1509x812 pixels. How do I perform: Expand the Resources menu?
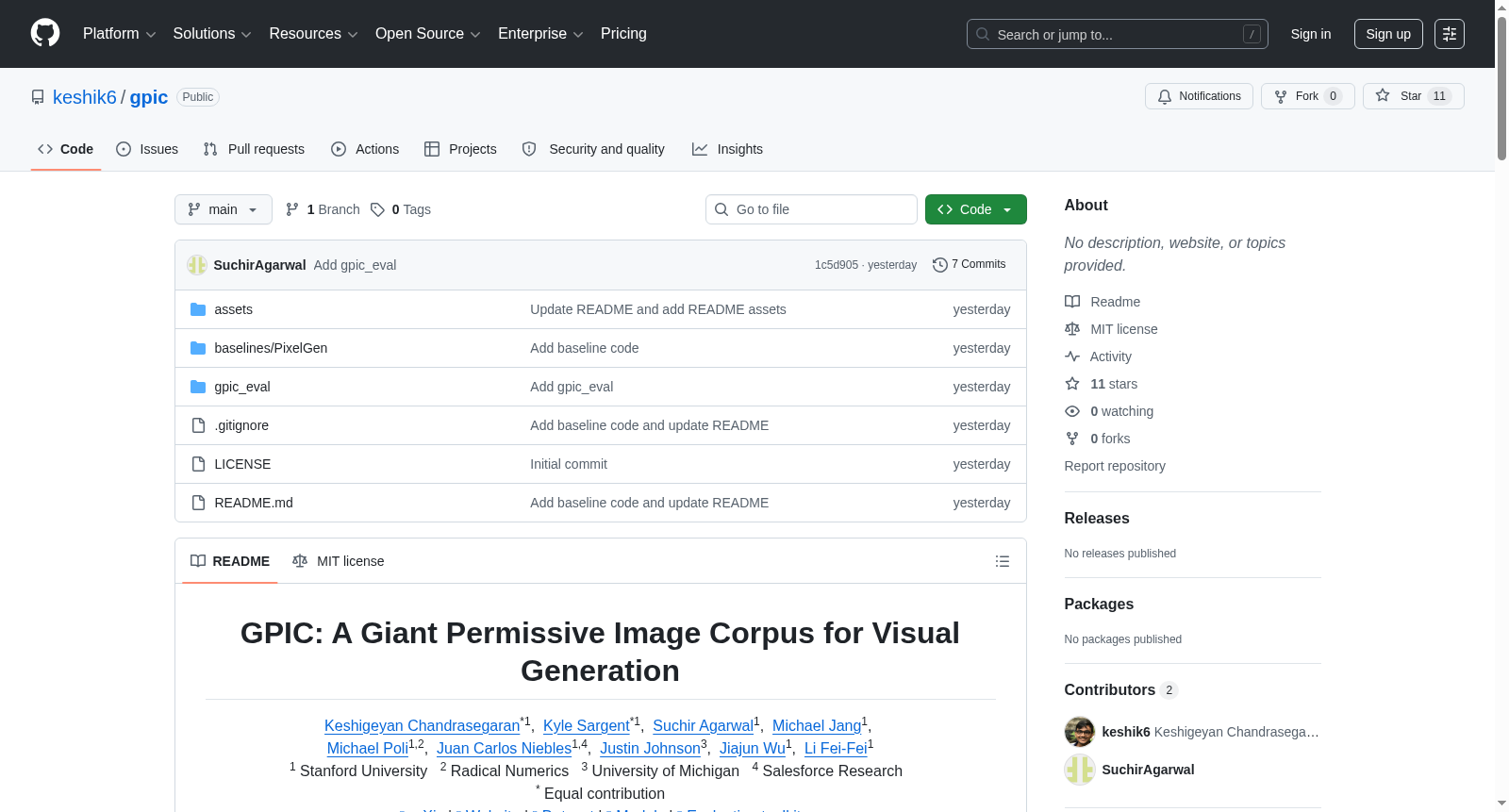pos(313,34)
